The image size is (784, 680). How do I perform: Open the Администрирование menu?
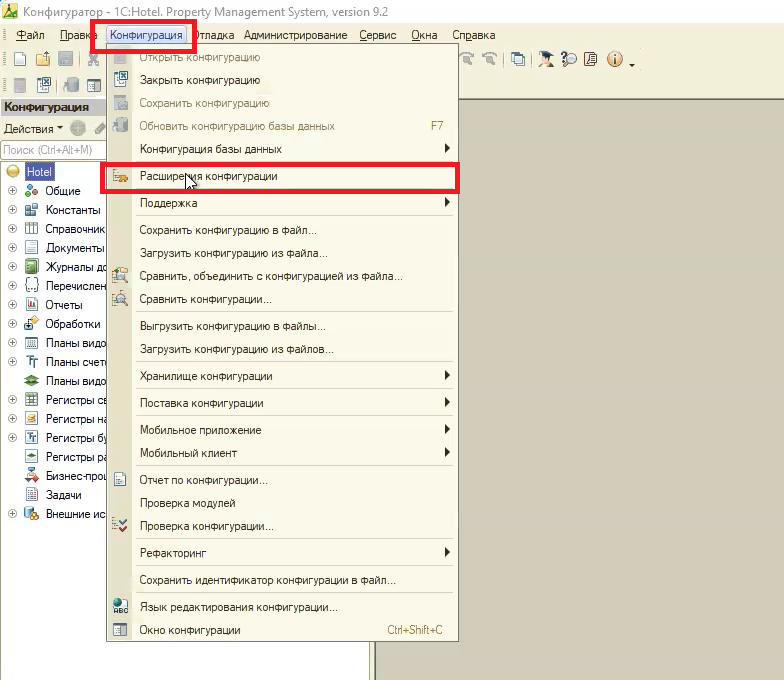(x=295, y=35)
